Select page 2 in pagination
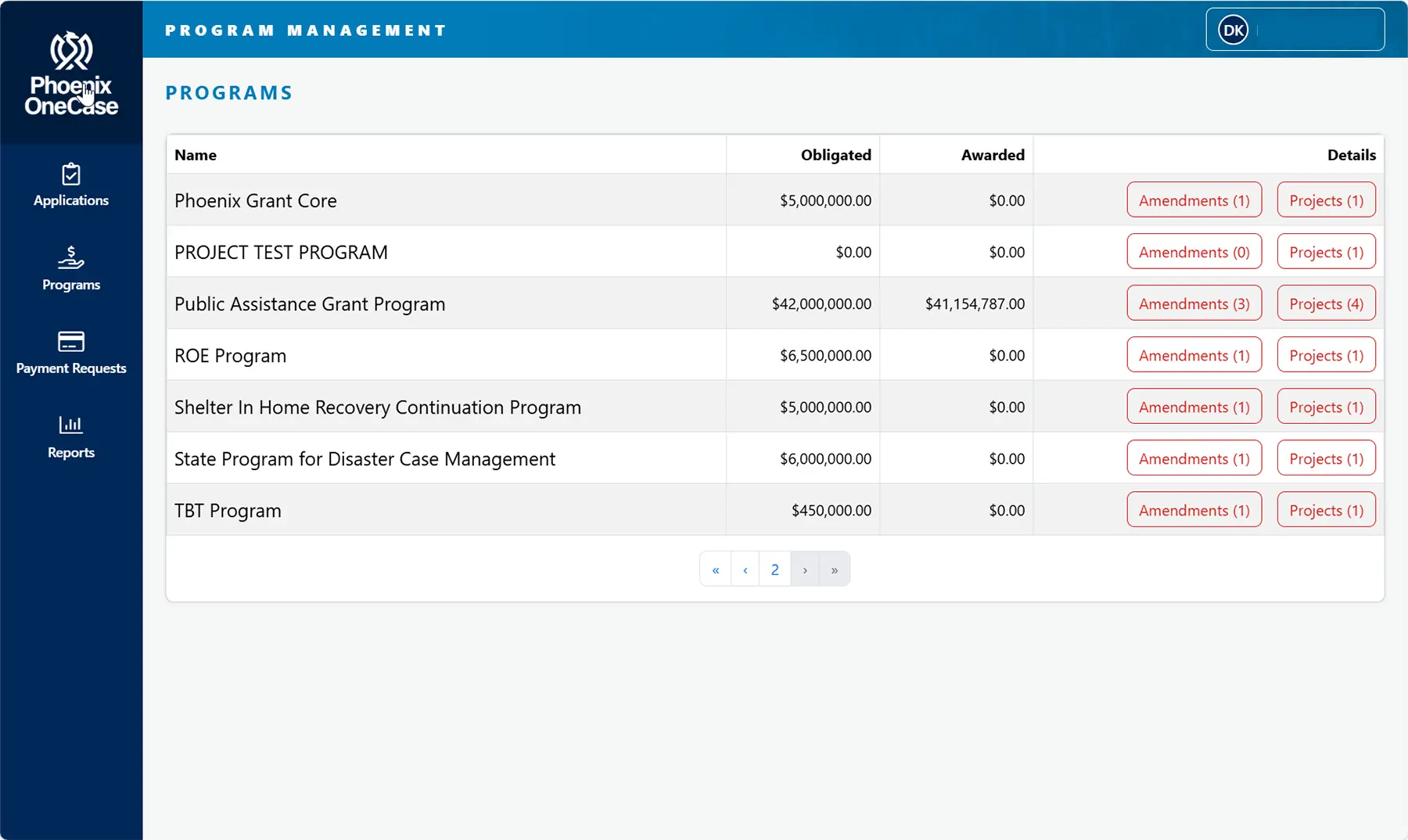Screen dimensions: 1408x840 (x=774, y=569)
